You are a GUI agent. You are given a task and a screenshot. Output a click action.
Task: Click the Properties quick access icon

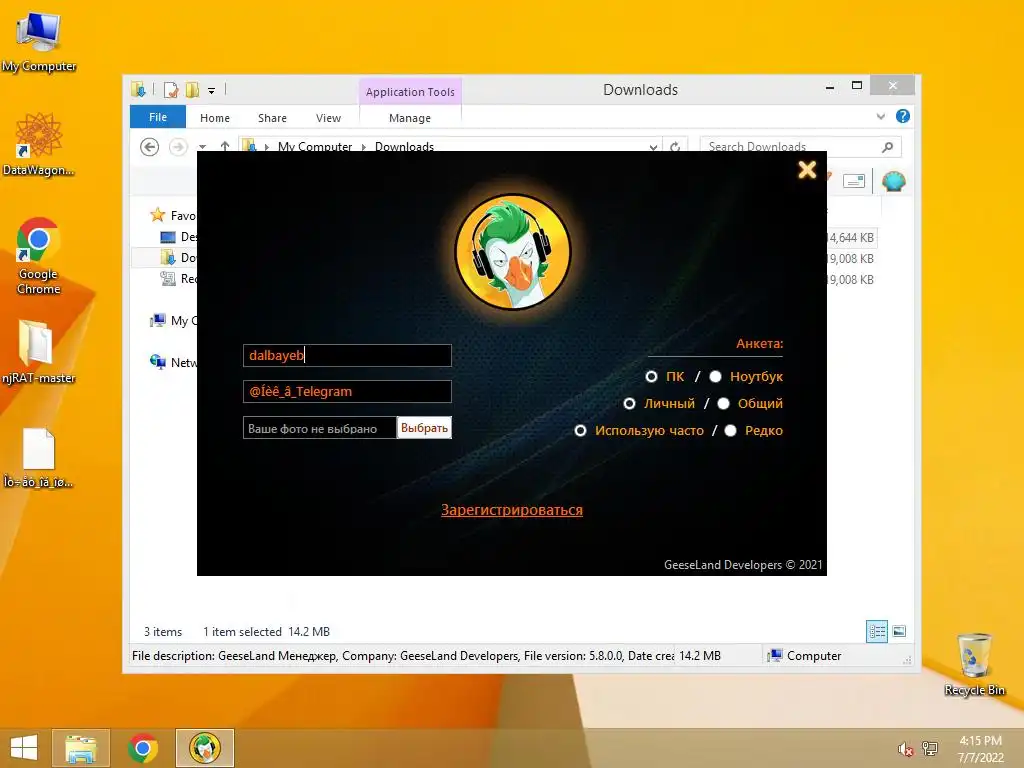coord(171,90)
